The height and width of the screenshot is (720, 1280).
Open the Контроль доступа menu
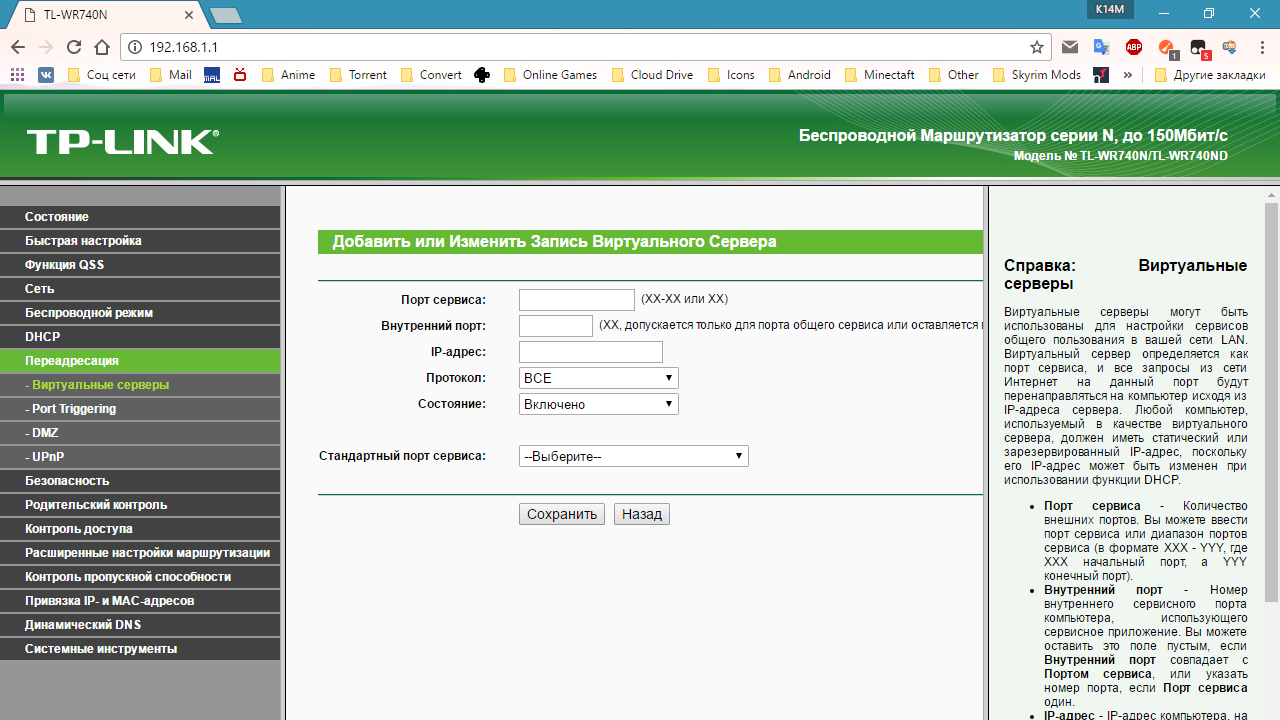[140, 529]
